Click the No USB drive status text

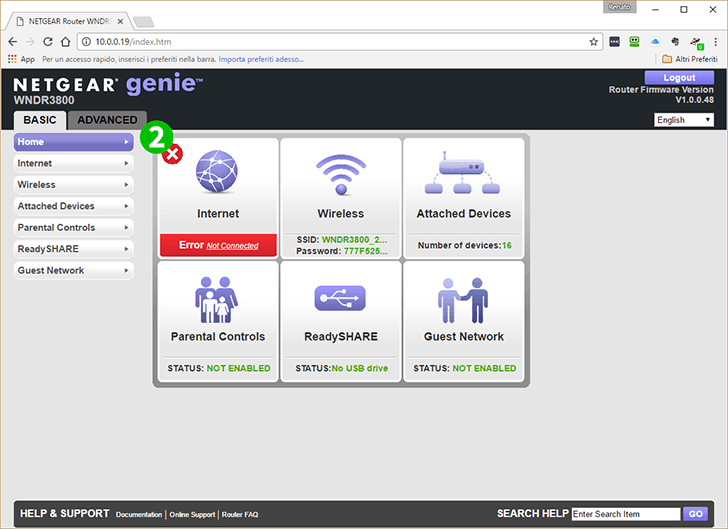(360, 368)
